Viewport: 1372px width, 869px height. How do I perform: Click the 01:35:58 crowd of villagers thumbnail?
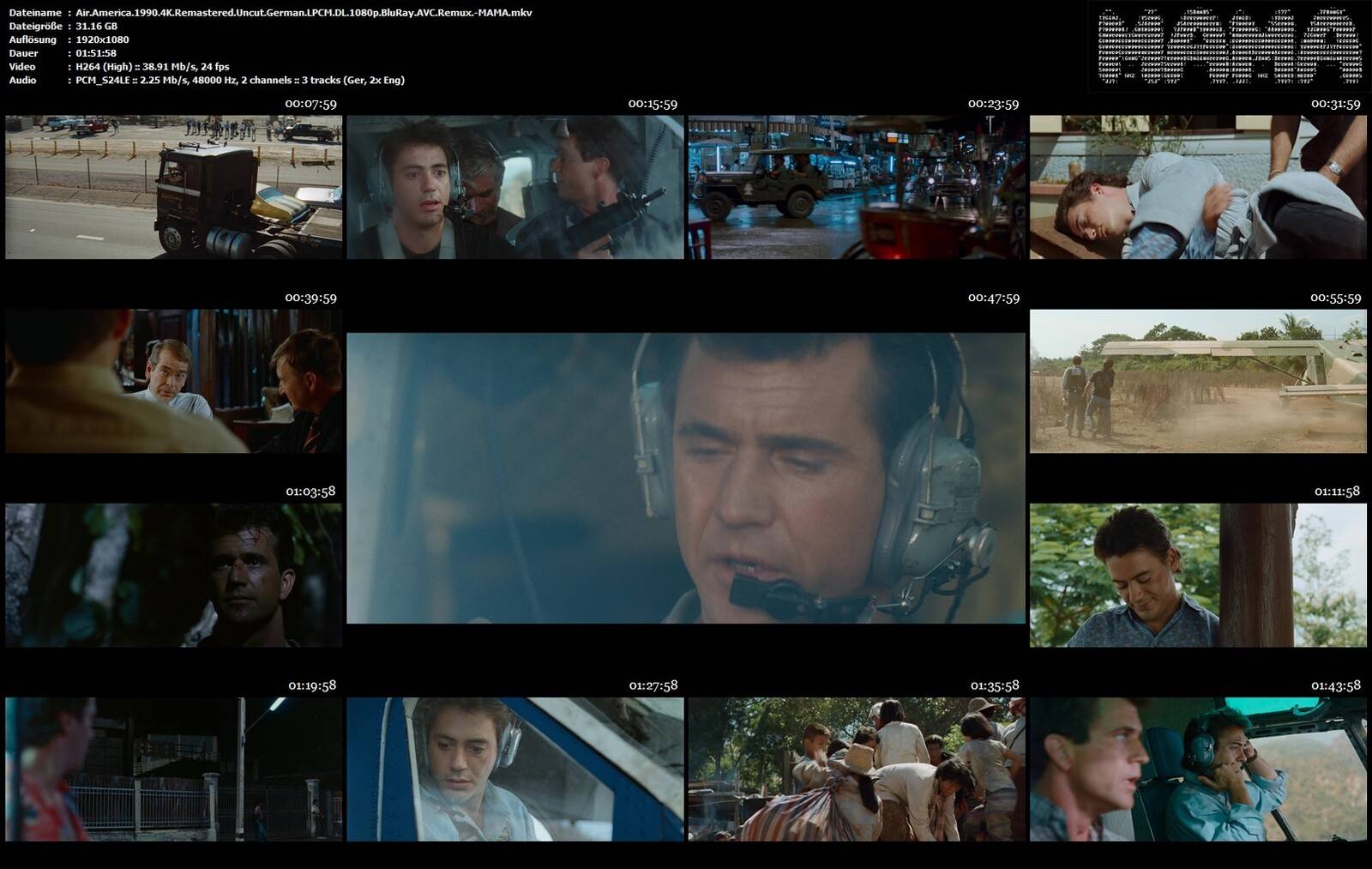857,769
